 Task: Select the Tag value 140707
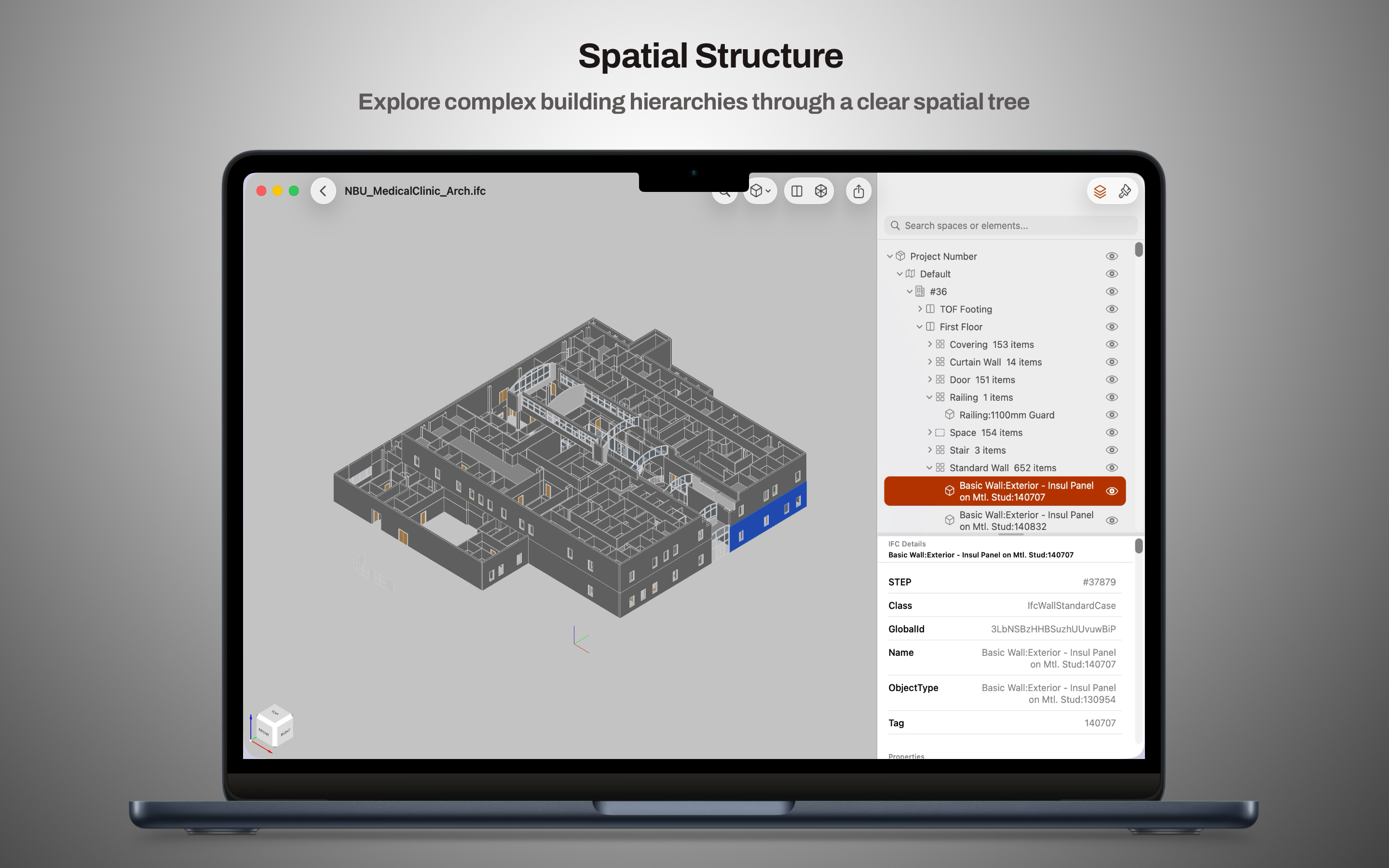(x=1100, y=723)
